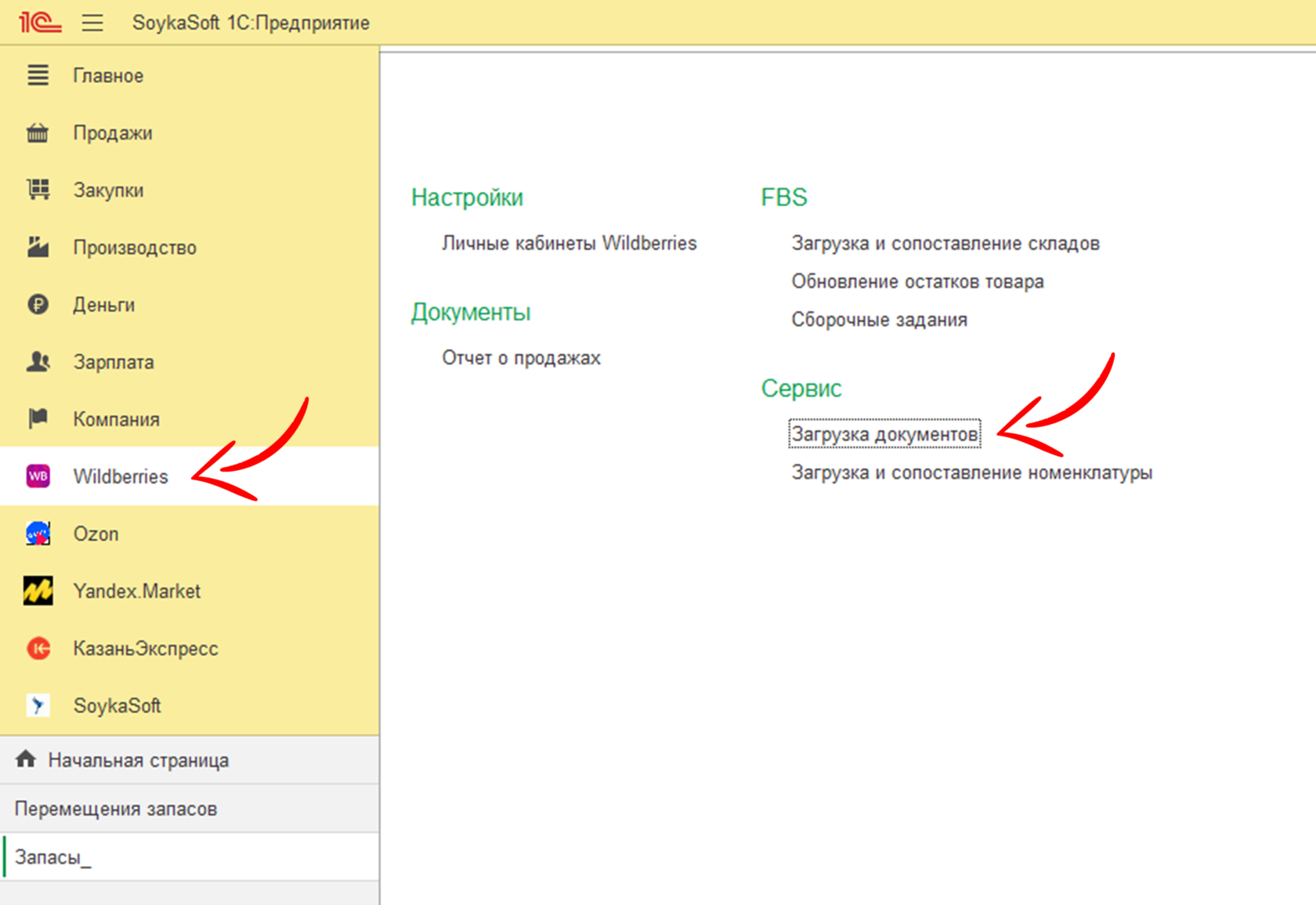The width and height of the screenshot is (1316, 905).
Task: Open Обновление остатков товара
Action: point(917,281)
